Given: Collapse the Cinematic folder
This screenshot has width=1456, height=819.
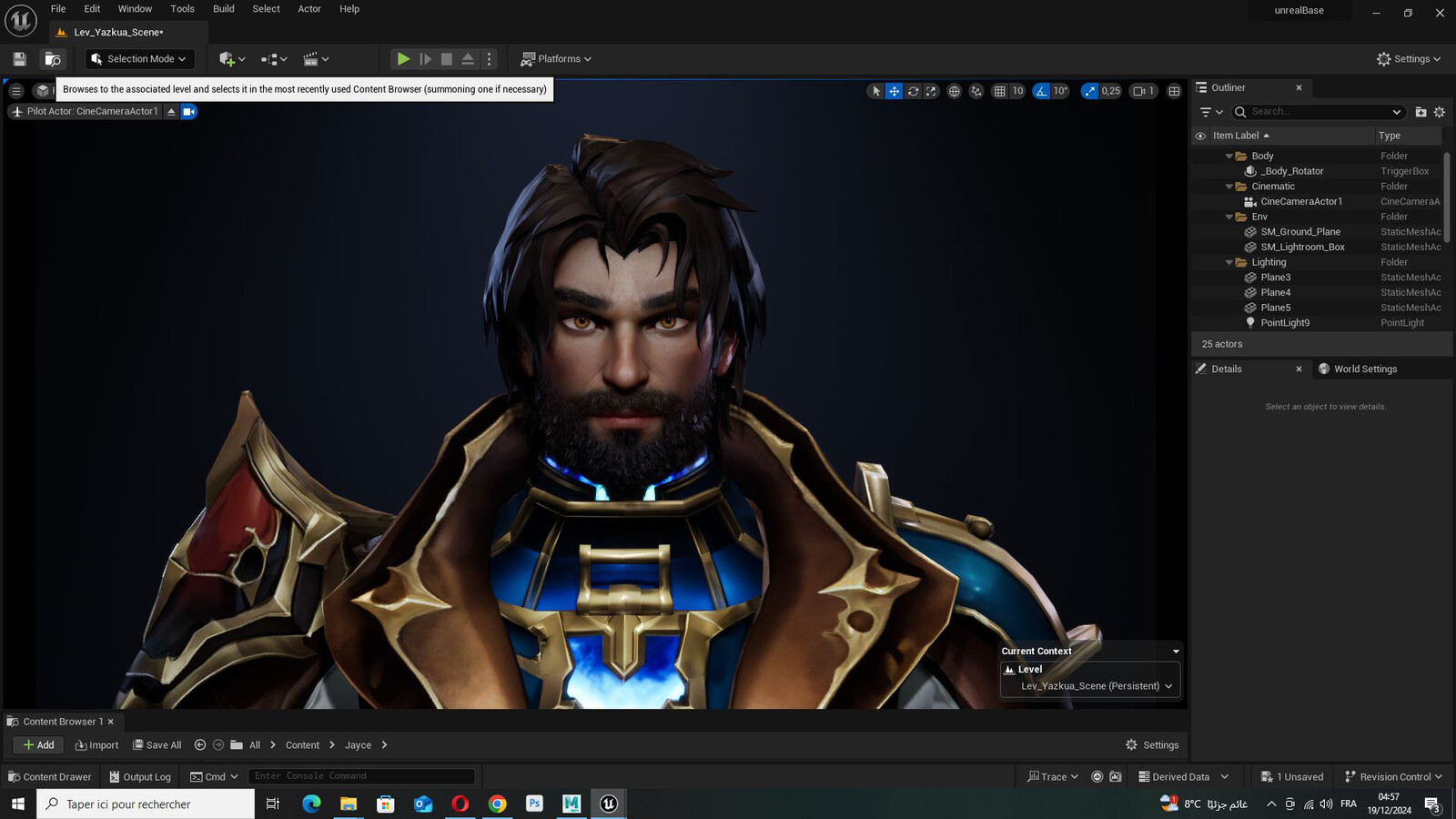Looking at the screenshot, I should [x=1229, y=187].
